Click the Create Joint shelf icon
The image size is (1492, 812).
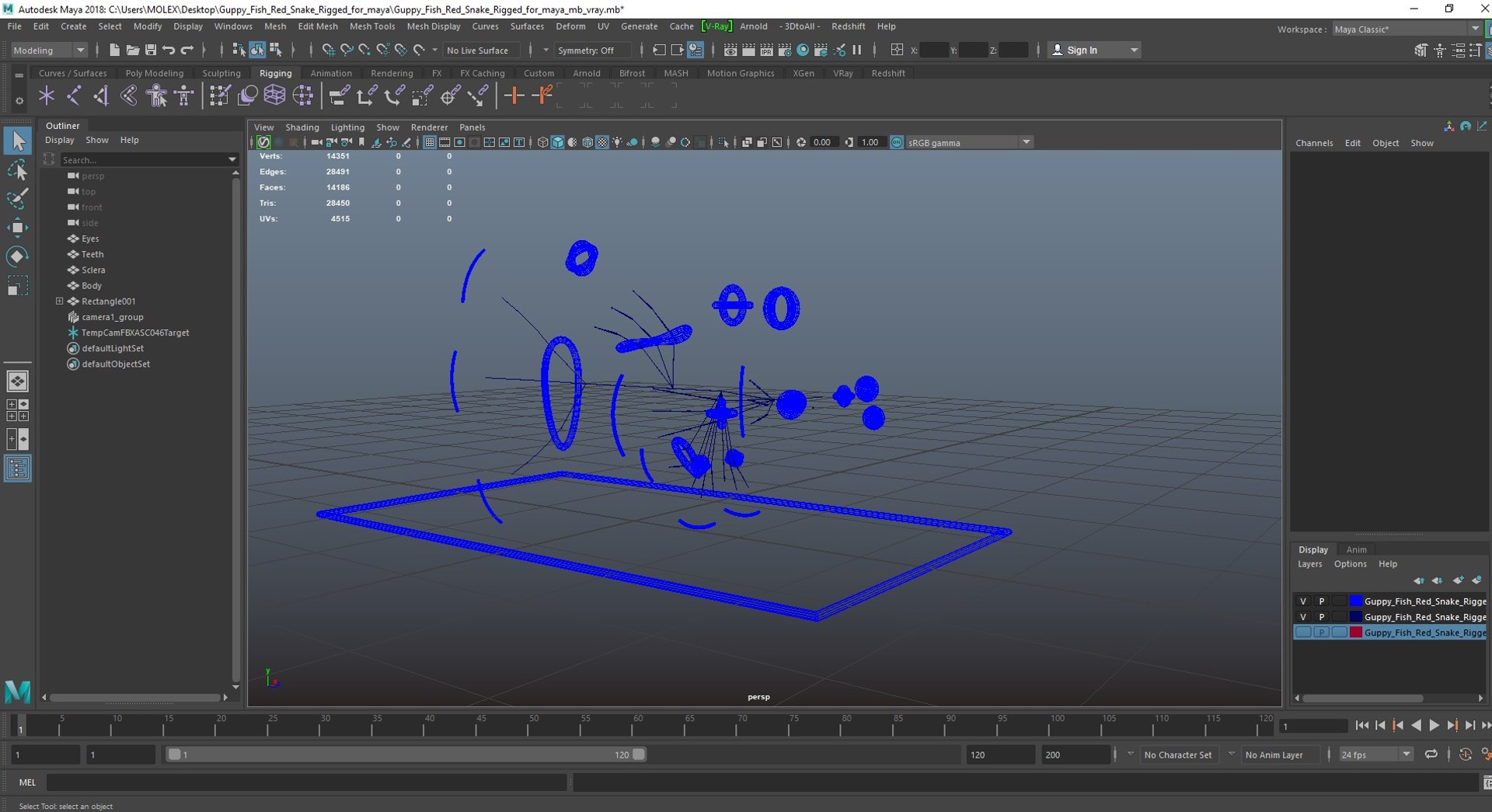pos(74,96)
